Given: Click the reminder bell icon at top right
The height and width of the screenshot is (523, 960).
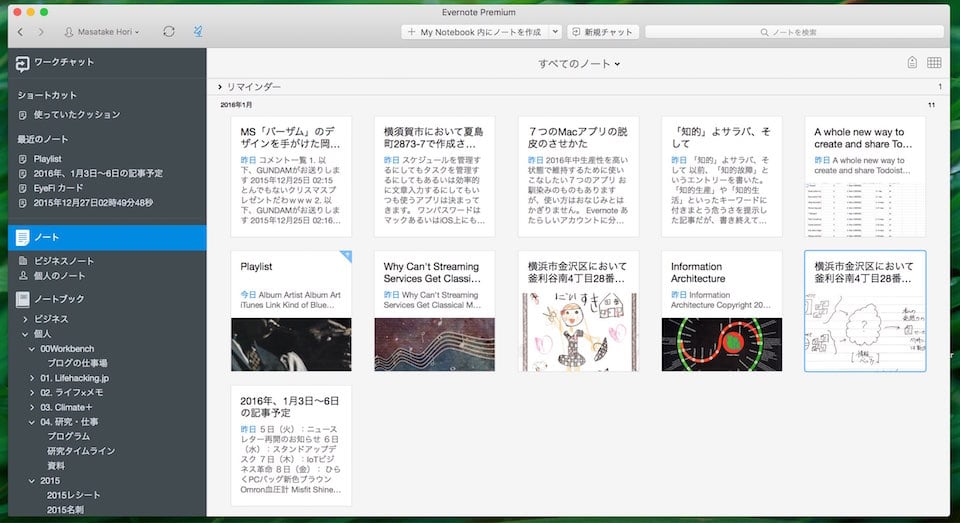Looking at the screenshot, I should 912,62.
